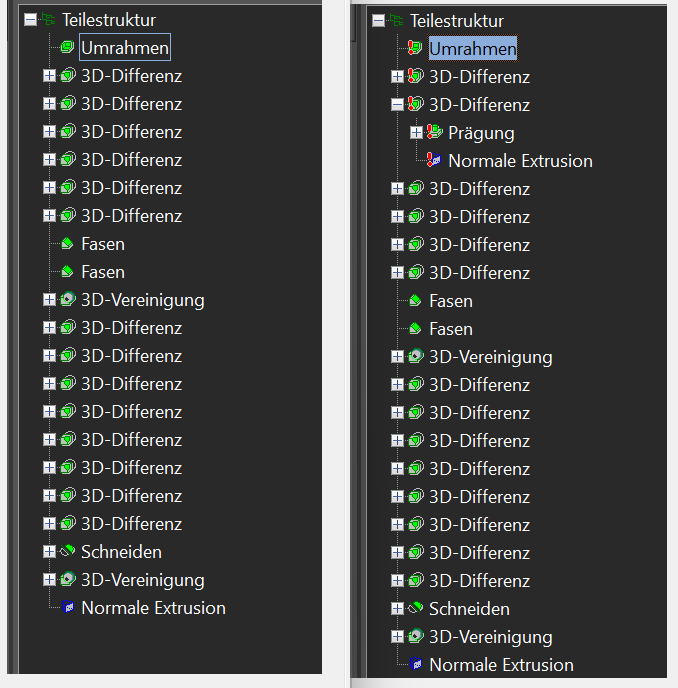The height and width of the screenshot is (688, 678).
Task: Click icon of 3D-Differenz above Schneiden, right tree
Action: (416, 580)
